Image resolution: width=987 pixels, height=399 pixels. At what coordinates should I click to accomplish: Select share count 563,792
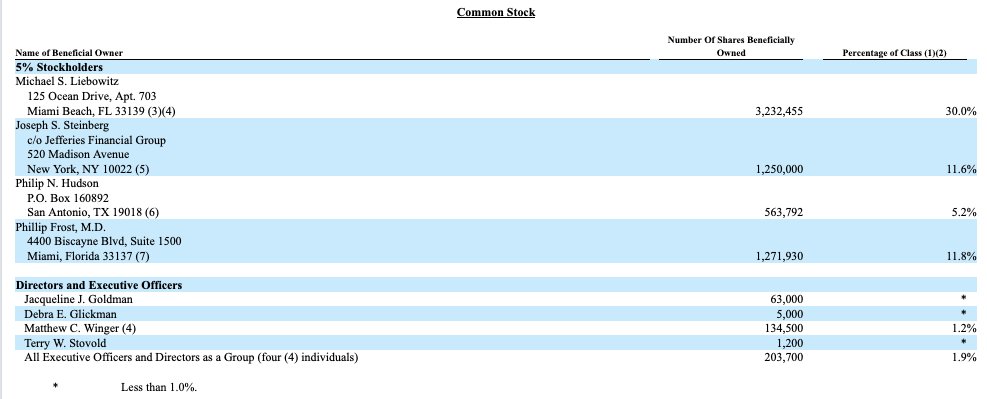tap(784, 213)
